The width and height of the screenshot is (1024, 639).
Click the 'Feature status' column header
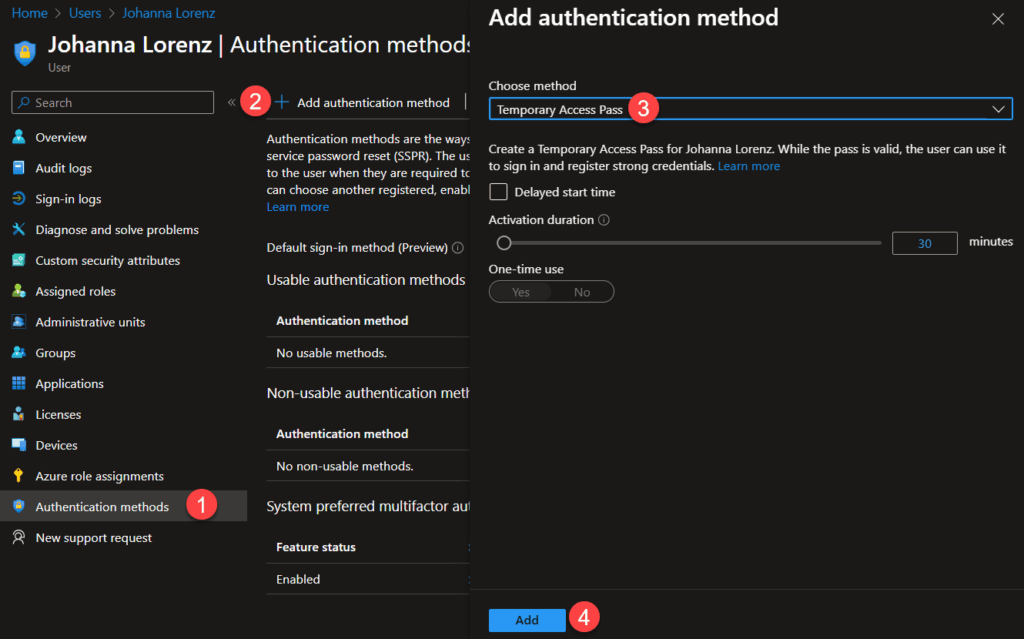click(316, 547)
